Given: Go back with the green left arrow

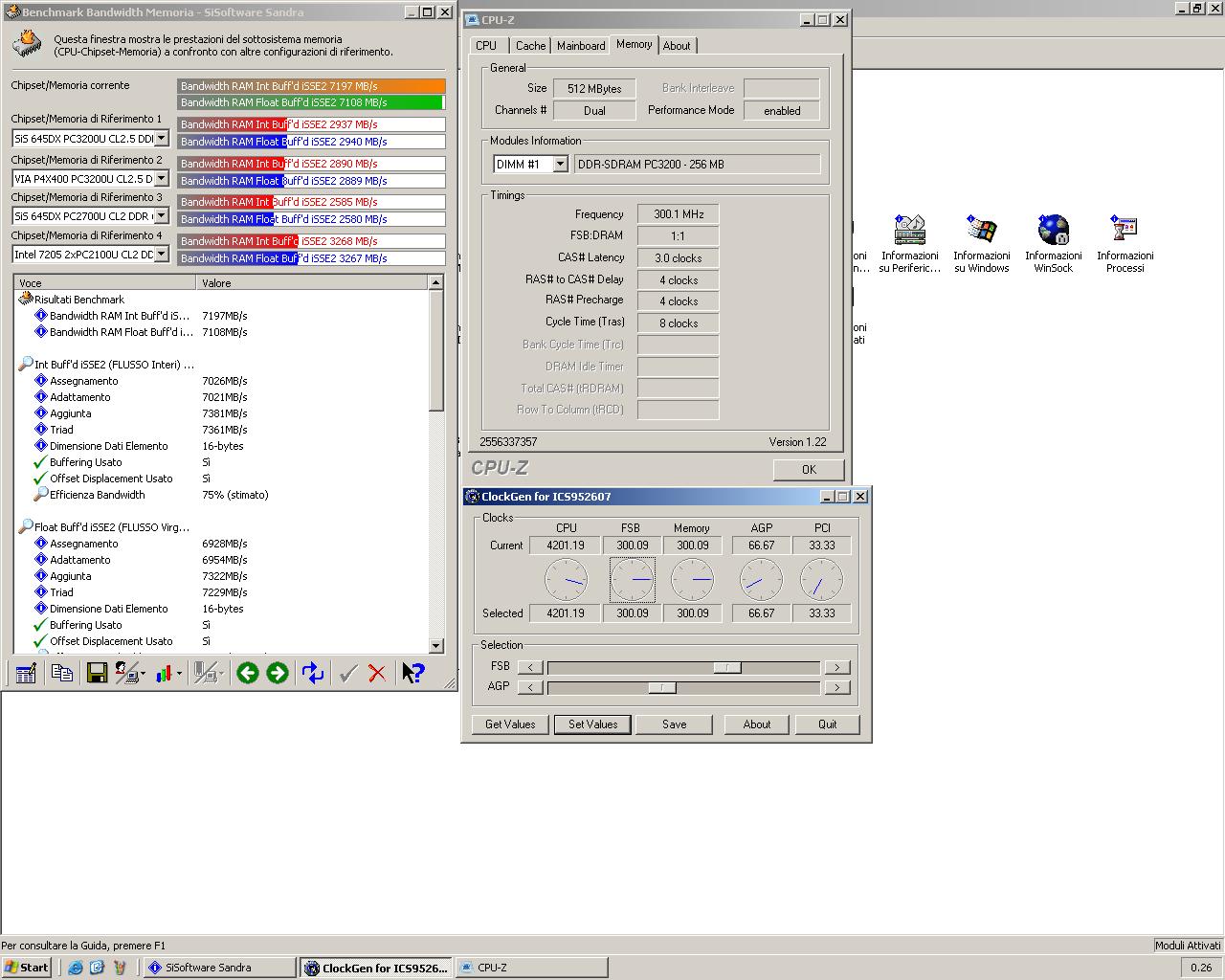Looking at the screenshot, I should pyautogui.click(x=248, y=673).
